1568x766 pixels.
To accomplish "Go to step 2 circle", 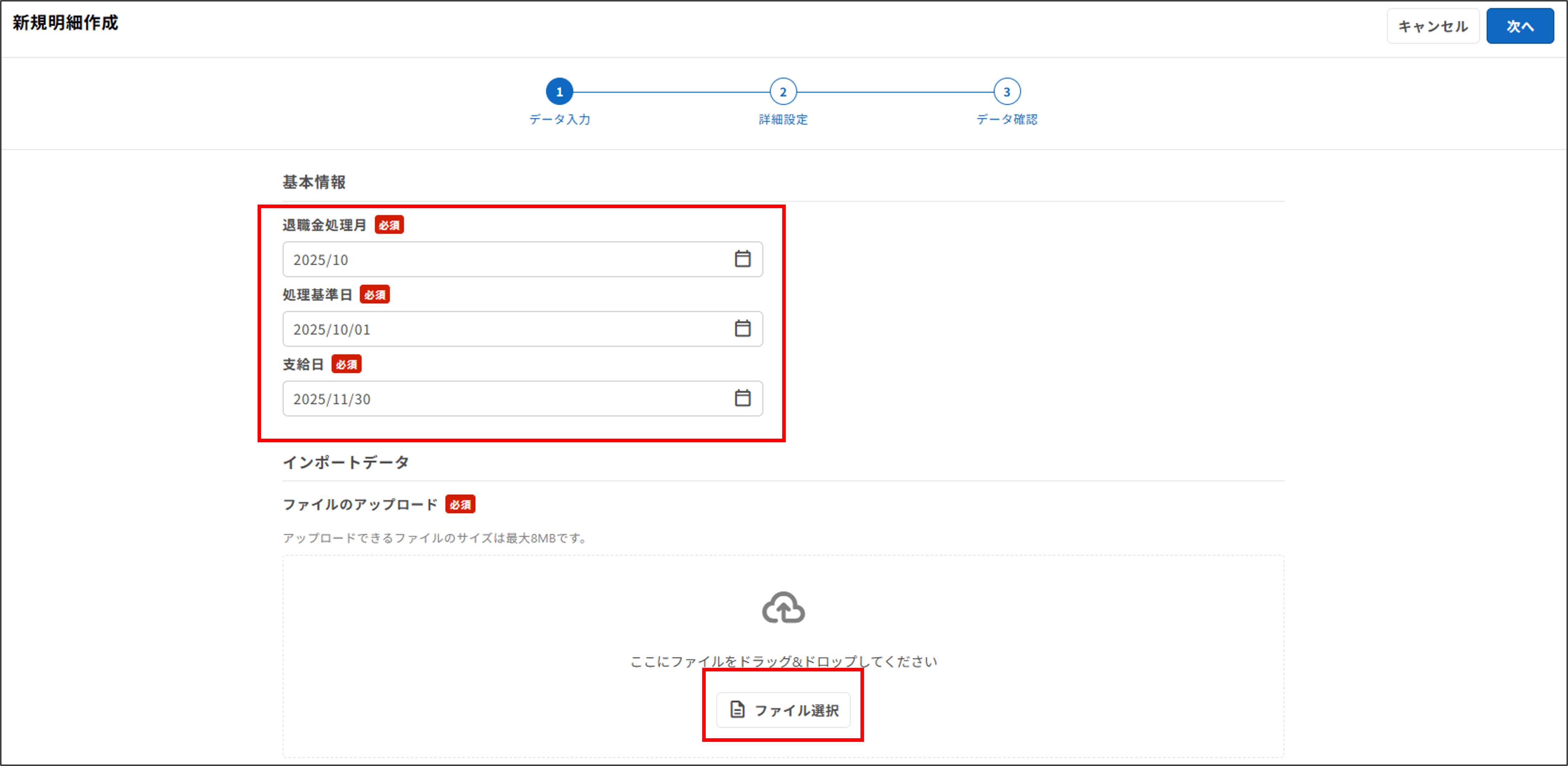I will [x=783, y=92].
